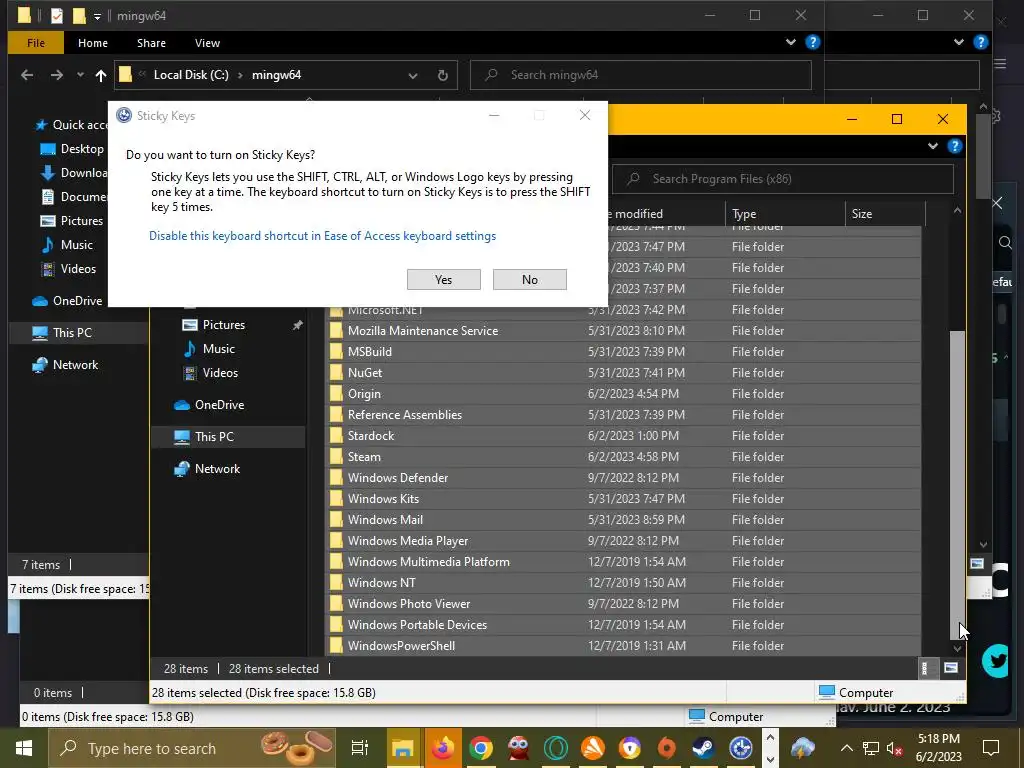Open the notification center
Screen dimensions: 1024x768
(x=991, y=748)
